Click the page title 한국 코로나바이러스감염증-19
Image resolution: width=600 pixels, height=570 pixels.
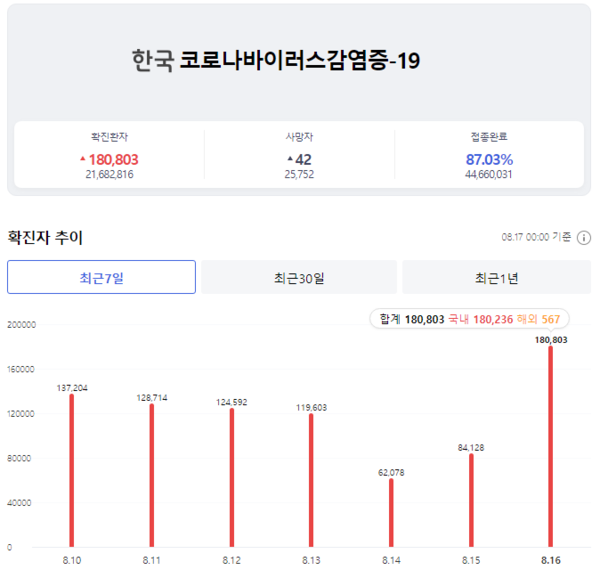click(276, 60)
